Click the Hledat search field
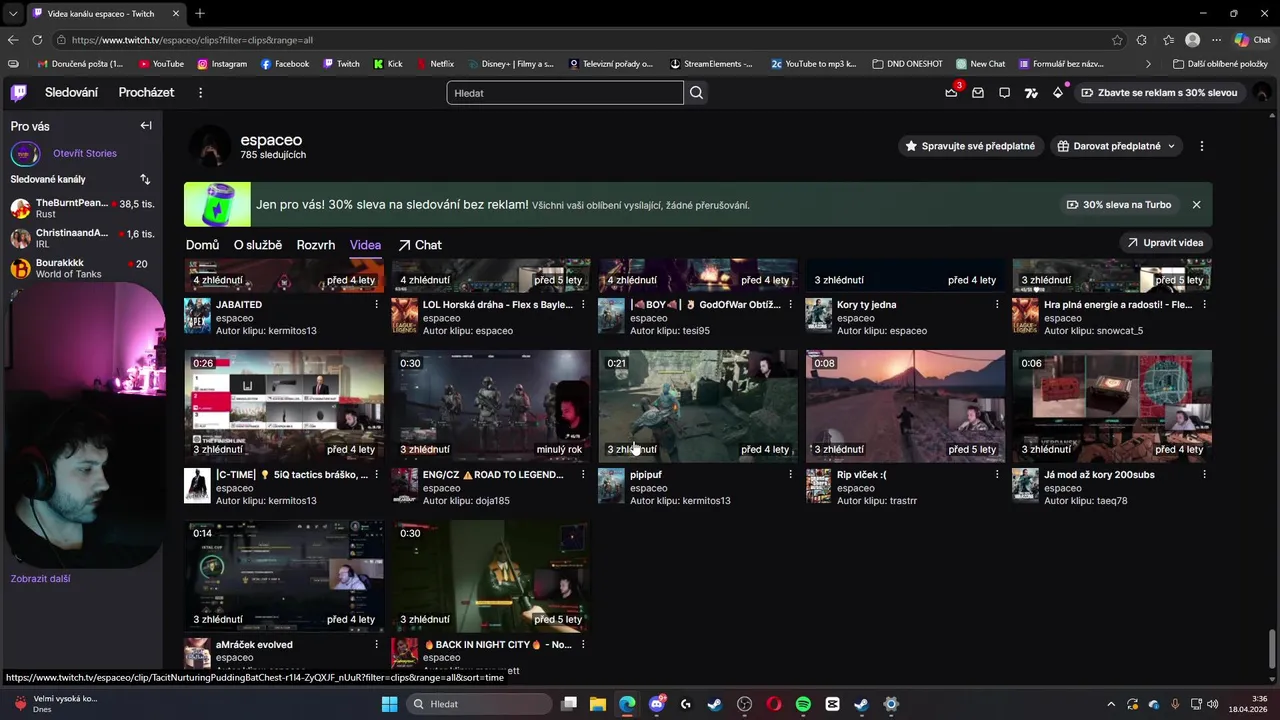 pyautogui.click(x=565, y=93)
